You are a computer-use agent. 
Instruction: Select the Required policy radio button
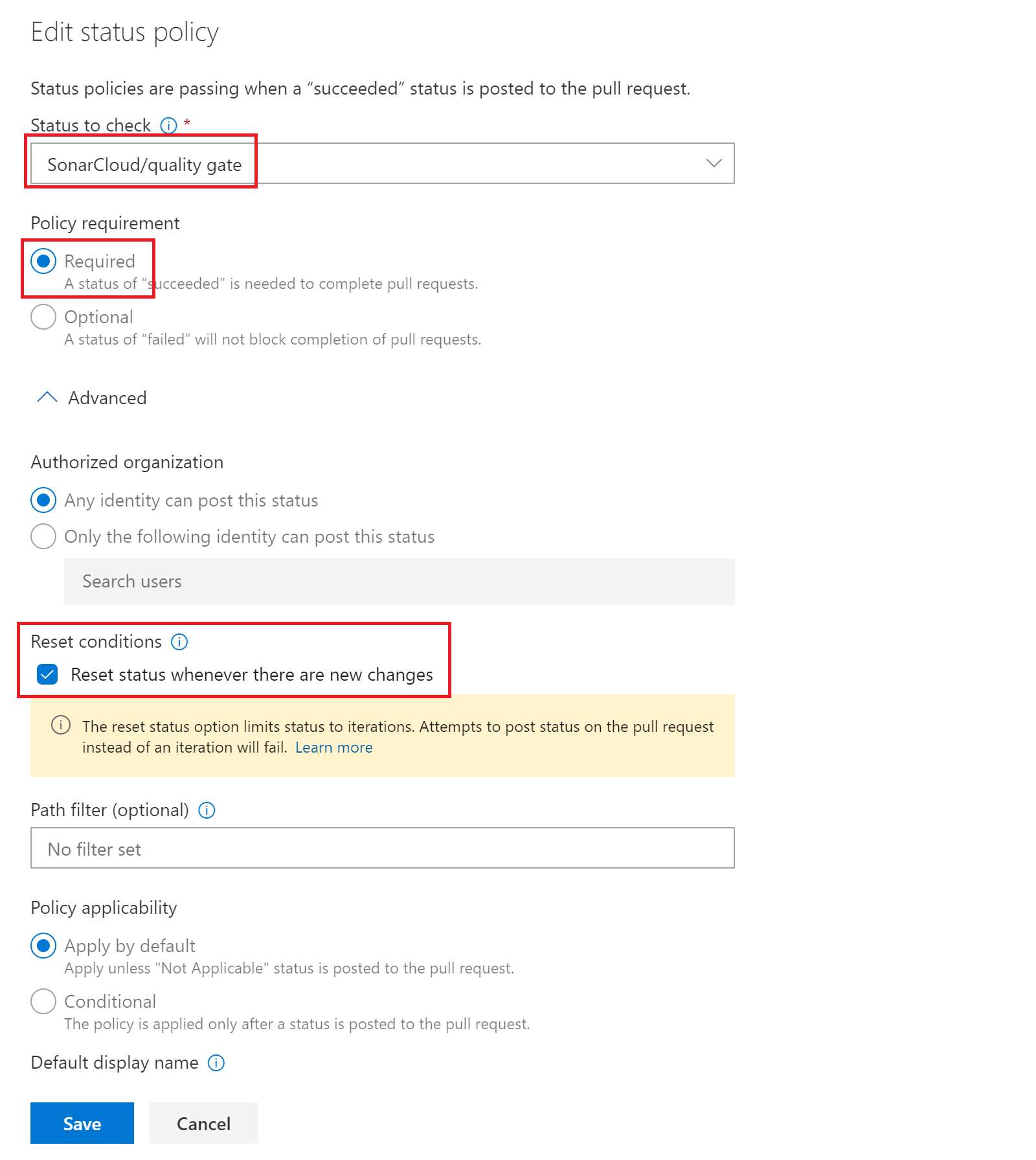click(x=43, y=262)
